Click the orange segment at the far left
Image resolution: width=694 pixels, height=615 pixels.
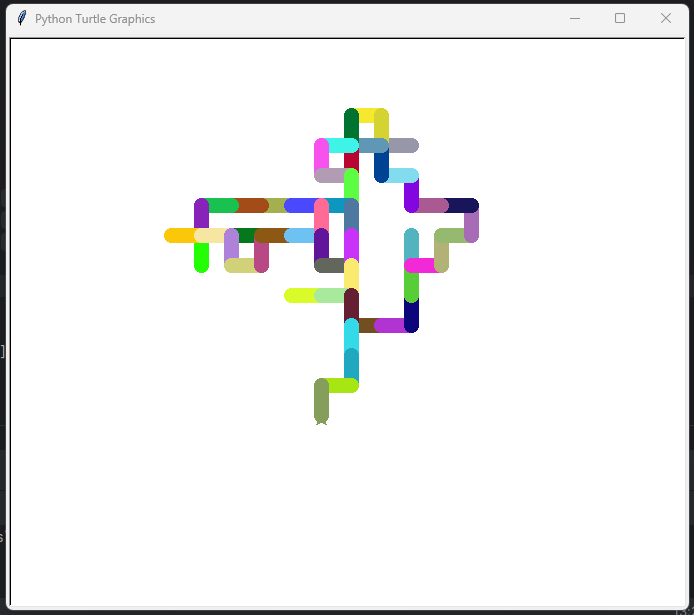pyautogui.click(x=179, y=235)
